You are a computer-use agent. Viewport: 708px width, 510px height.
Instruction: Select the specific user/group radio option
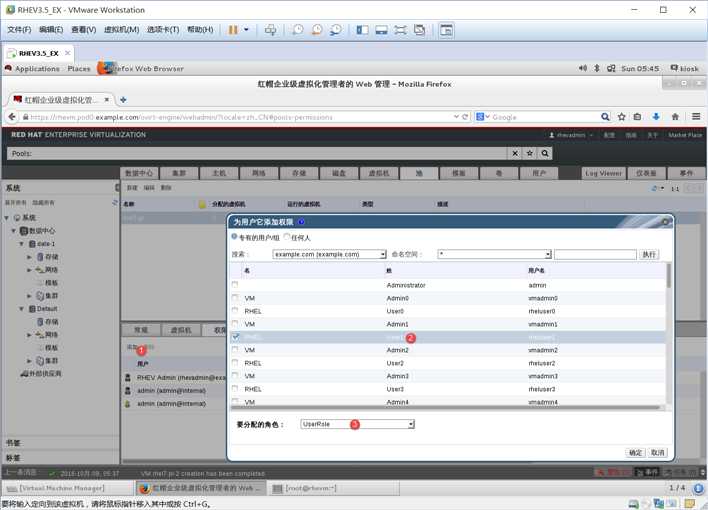(x=234, y=236)
